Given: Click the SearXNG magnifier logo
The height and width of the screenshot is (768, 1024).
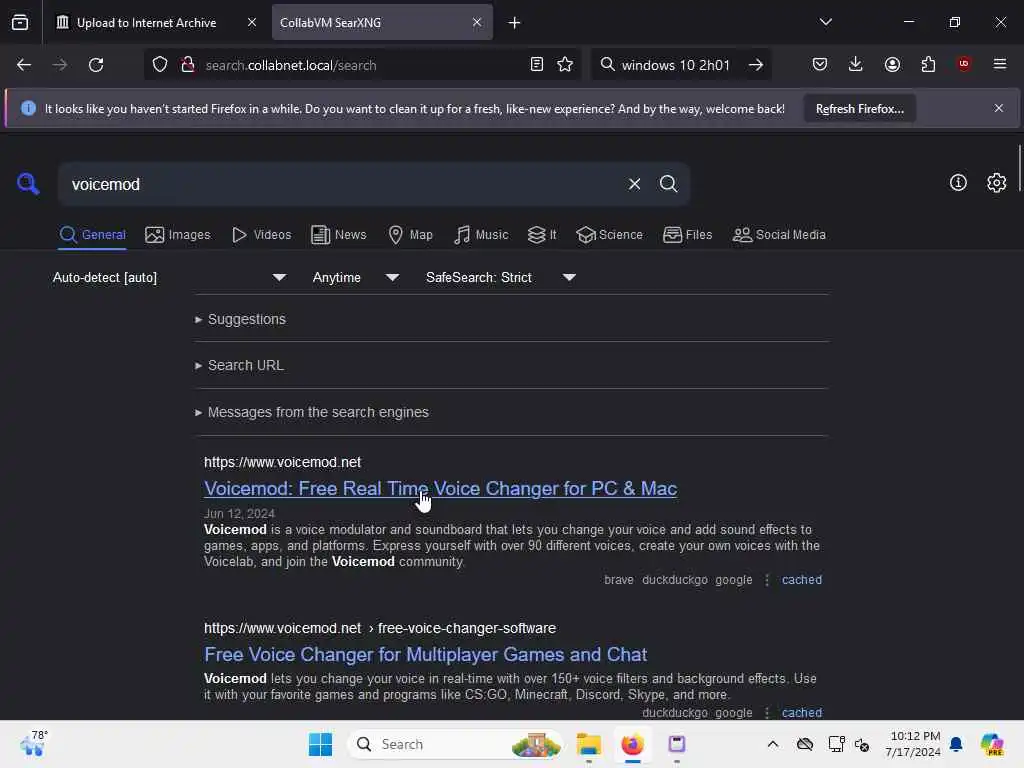Looking at the screenshot, I should pyautogui.click(x=27, y=184).
